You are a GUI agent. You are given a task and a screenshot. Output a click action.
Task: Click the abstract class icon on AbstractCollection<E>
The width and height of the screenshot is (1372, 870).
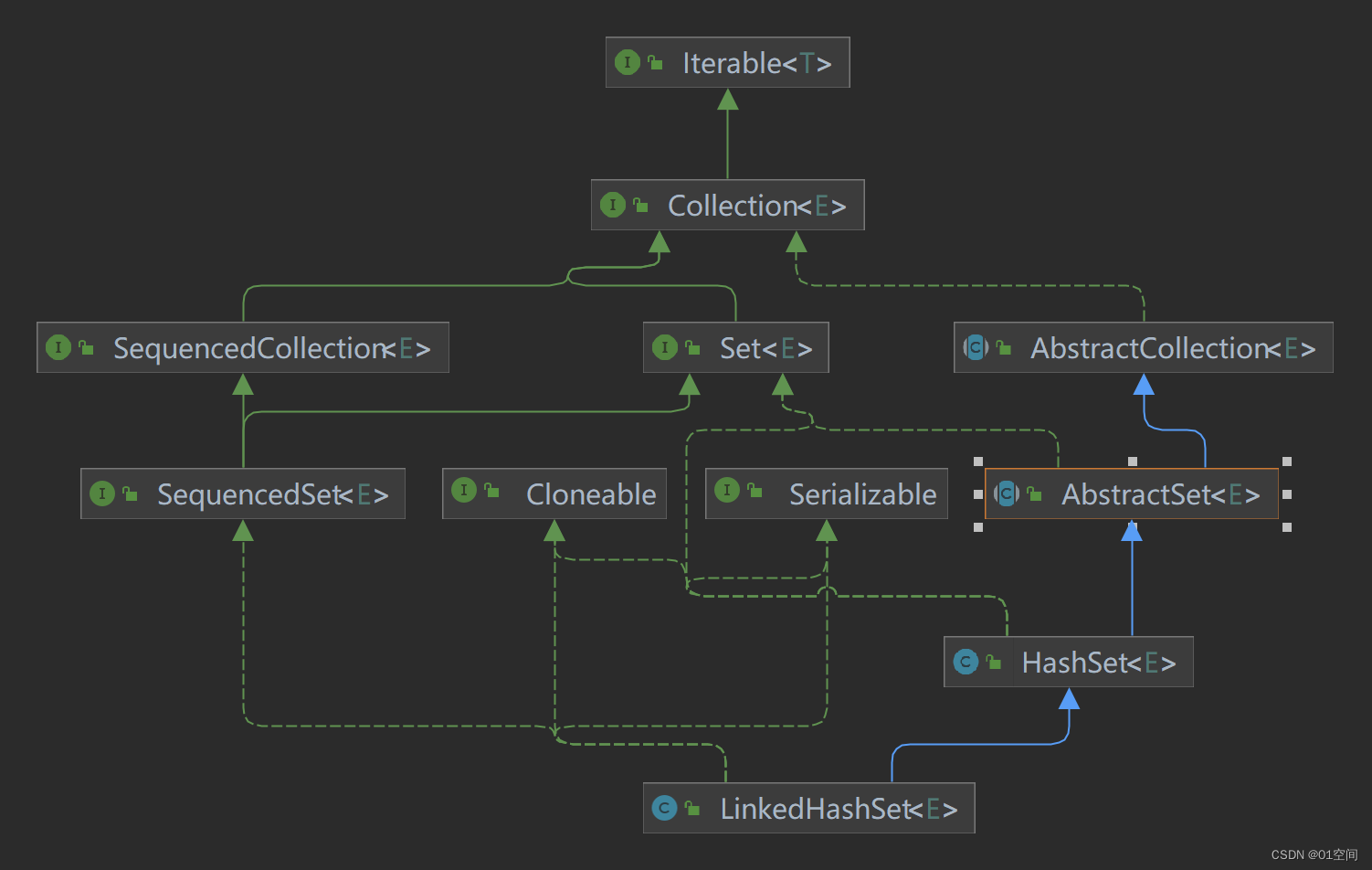click(x=976, y=347)
